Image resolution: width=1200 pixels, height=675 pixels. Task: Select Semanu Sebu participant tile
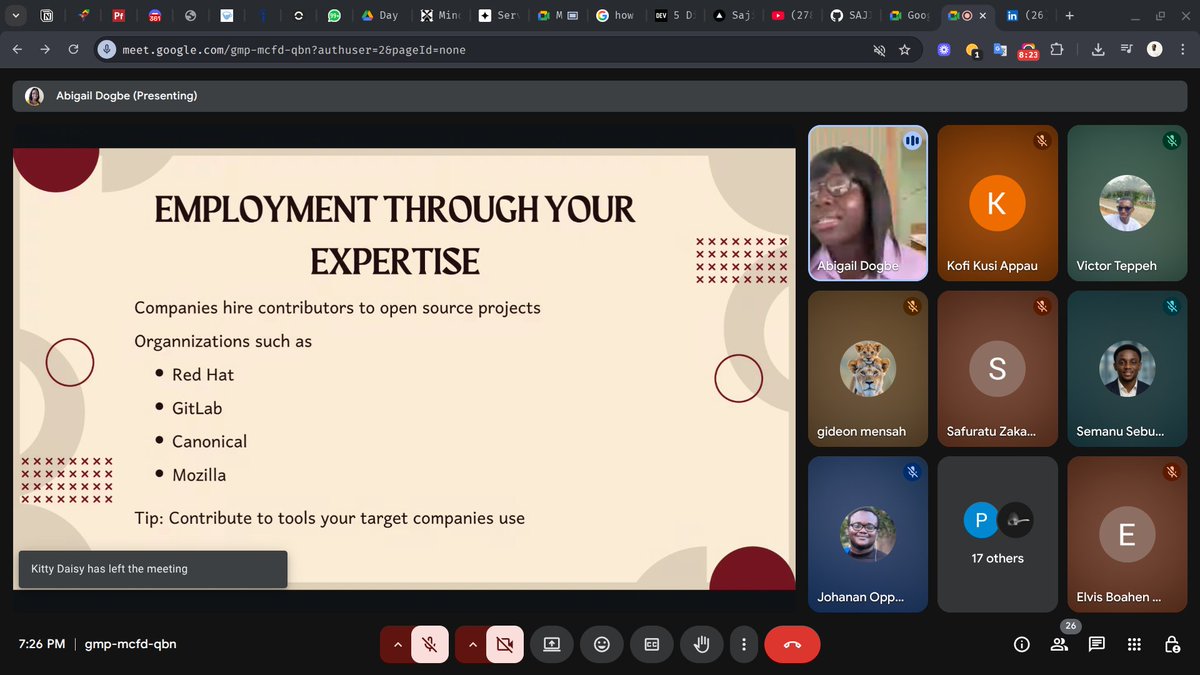[x=1127, y=368]
